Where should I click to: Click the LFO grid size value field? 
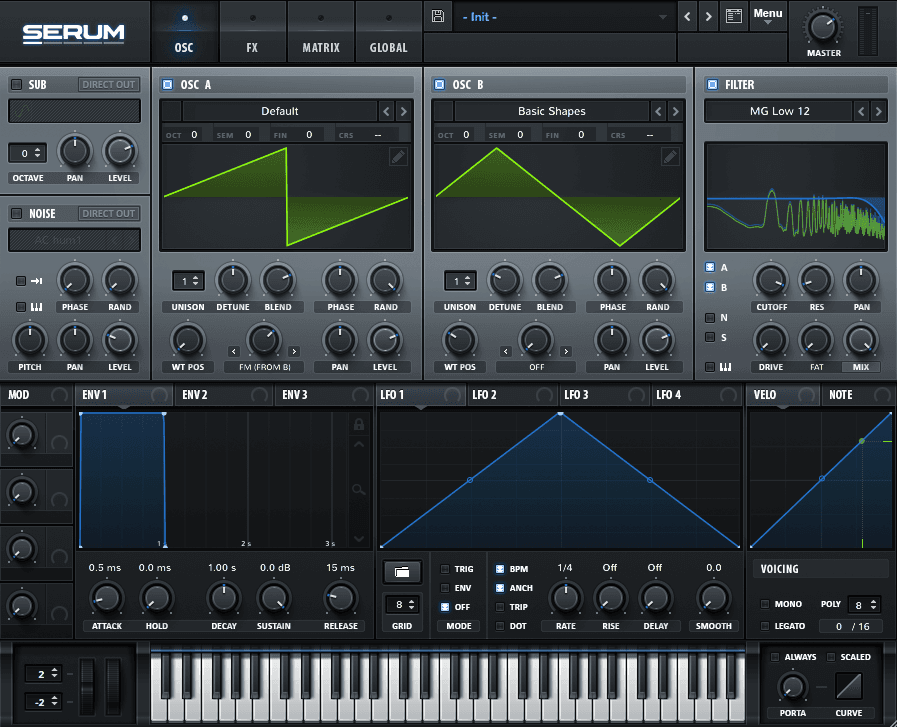coord(402,605)
